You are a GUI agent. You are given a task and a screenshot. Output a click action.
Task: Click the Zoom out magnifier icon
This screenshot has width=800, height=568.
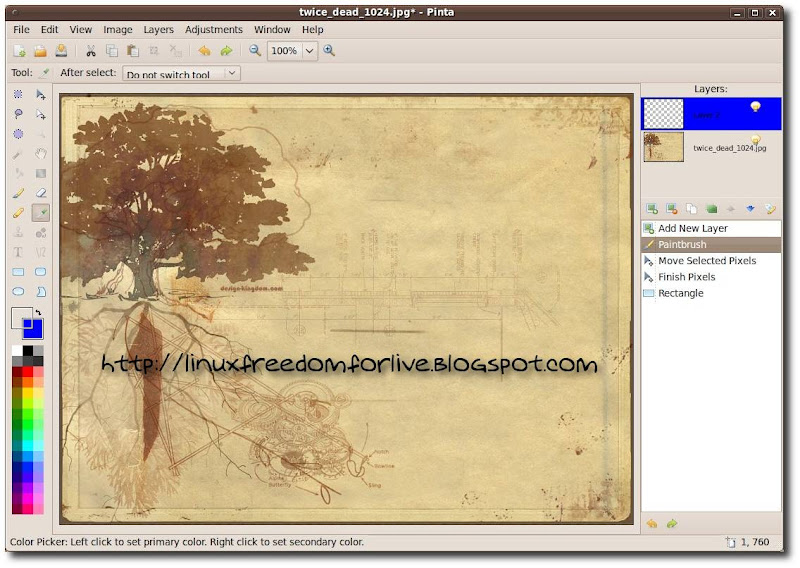255,51
